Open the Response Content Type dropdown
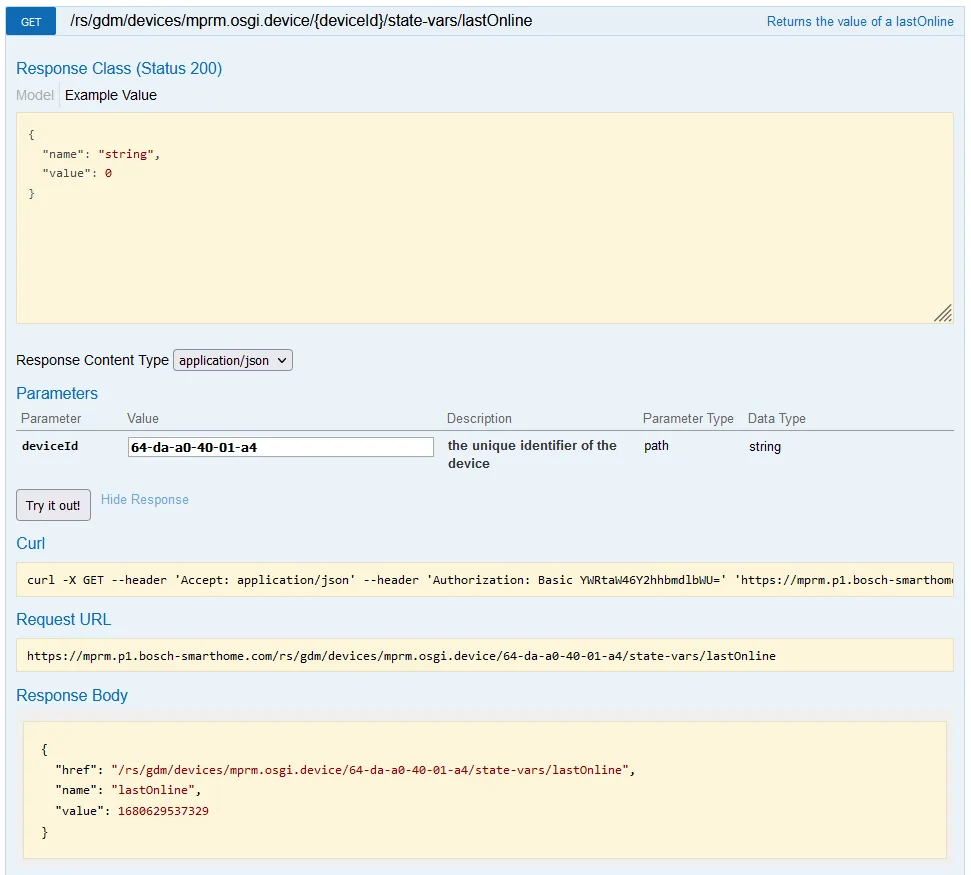971x875 pixels. 233,360
